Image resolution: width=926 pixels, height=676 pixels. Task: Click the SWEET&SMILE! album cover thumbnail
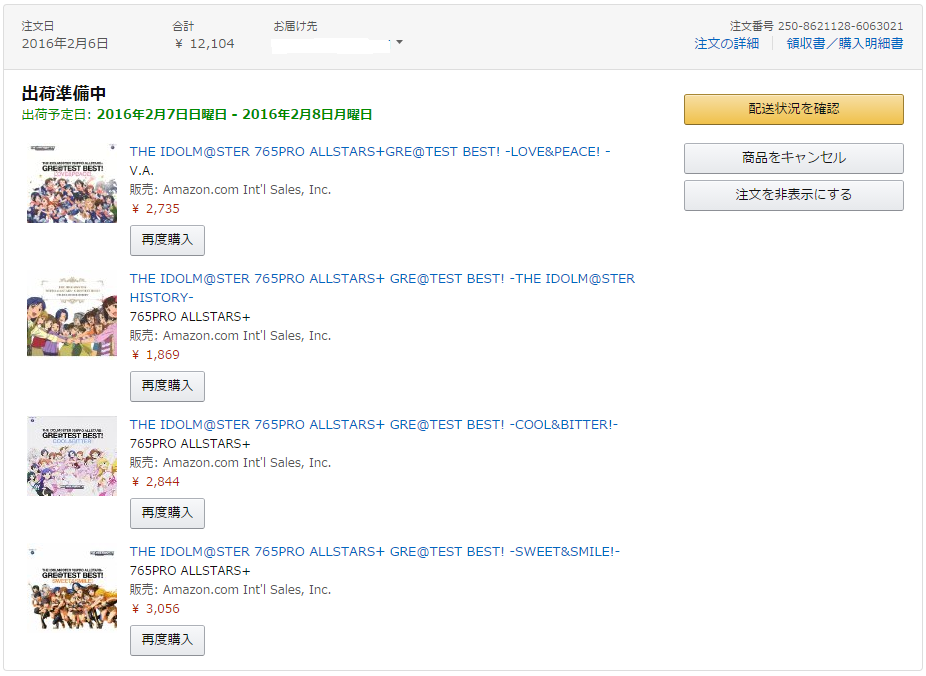coord(72,588)
